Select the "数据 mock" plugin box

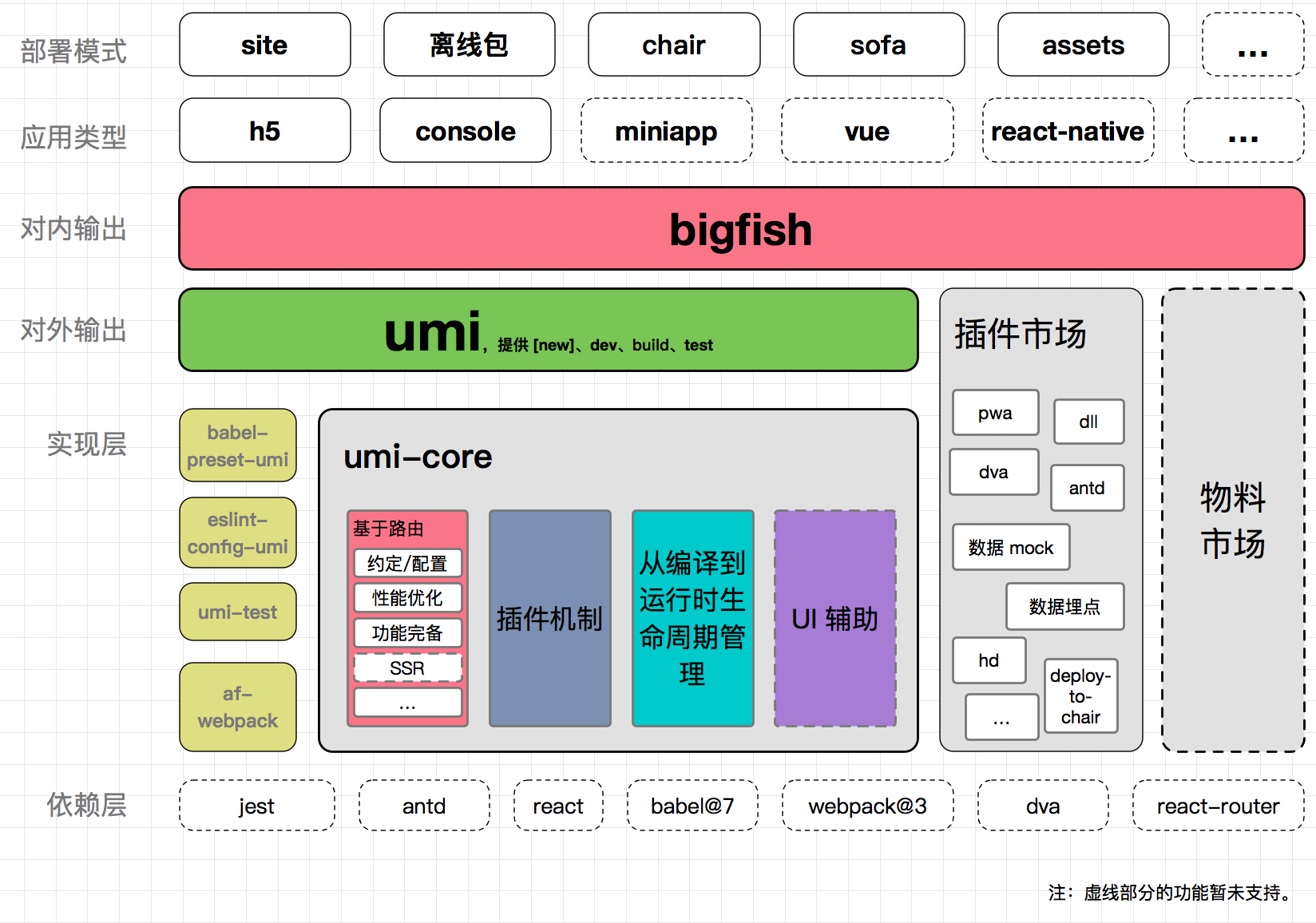pos(1011,547)
